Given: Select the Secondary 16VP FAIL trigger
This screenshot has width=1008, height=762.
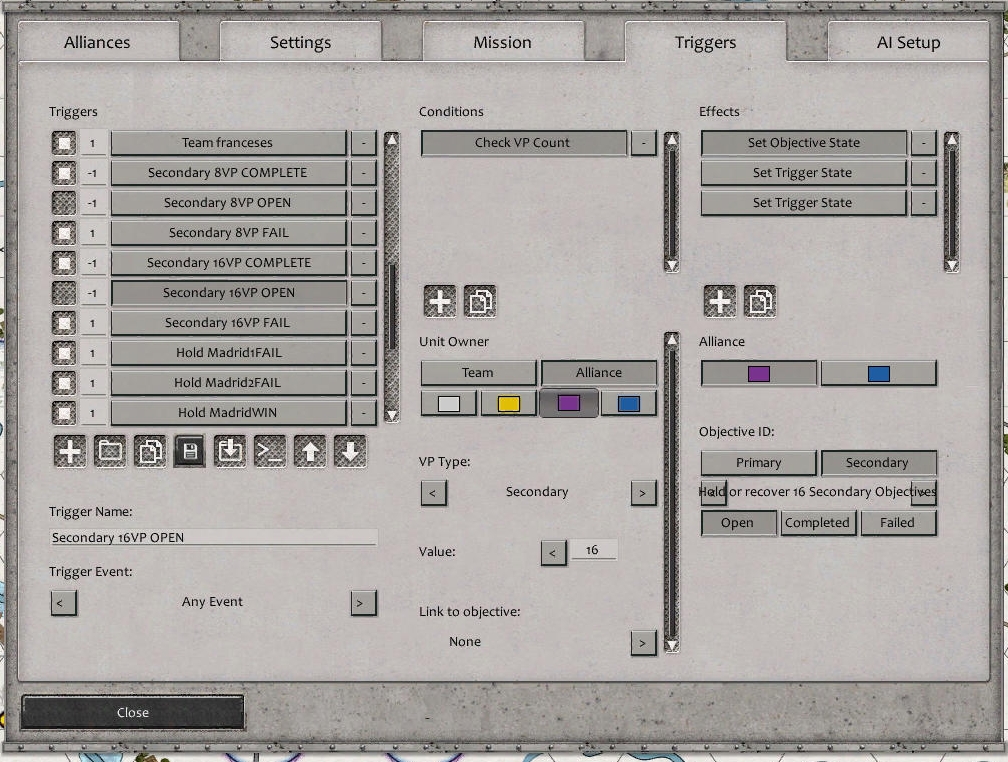Looking at the screenshot, I should 228,323.
